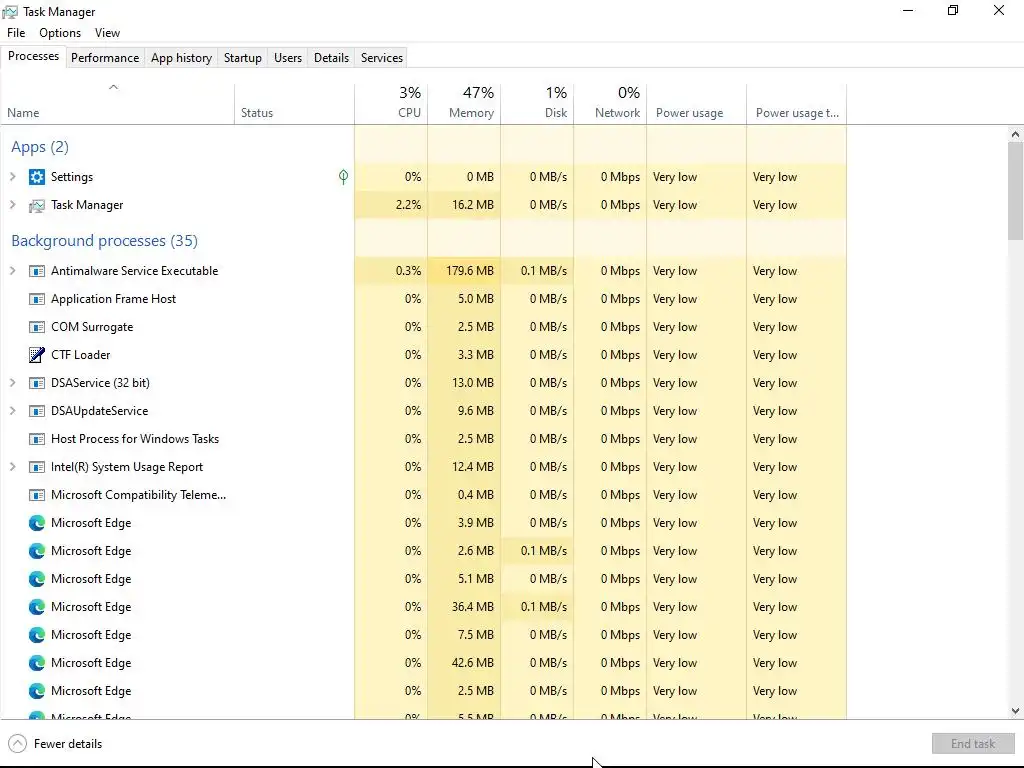Click the DSAService (32 bit) icon
Viewport: 1024px width, 768px height.
(37, 383)
